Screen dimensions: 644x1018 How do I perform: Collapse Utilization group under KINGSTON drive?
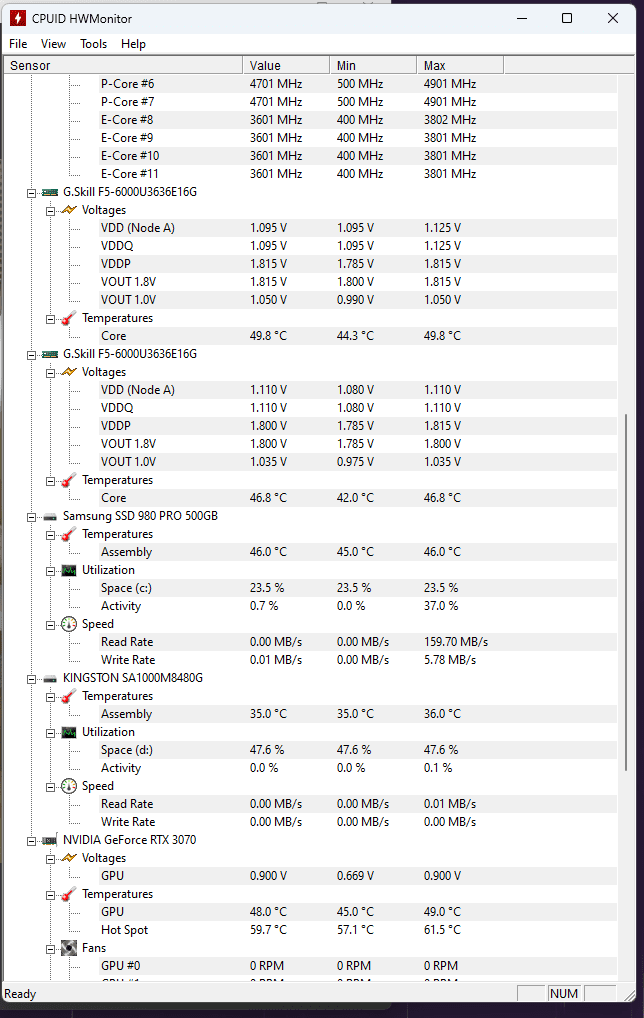(50, 733)
